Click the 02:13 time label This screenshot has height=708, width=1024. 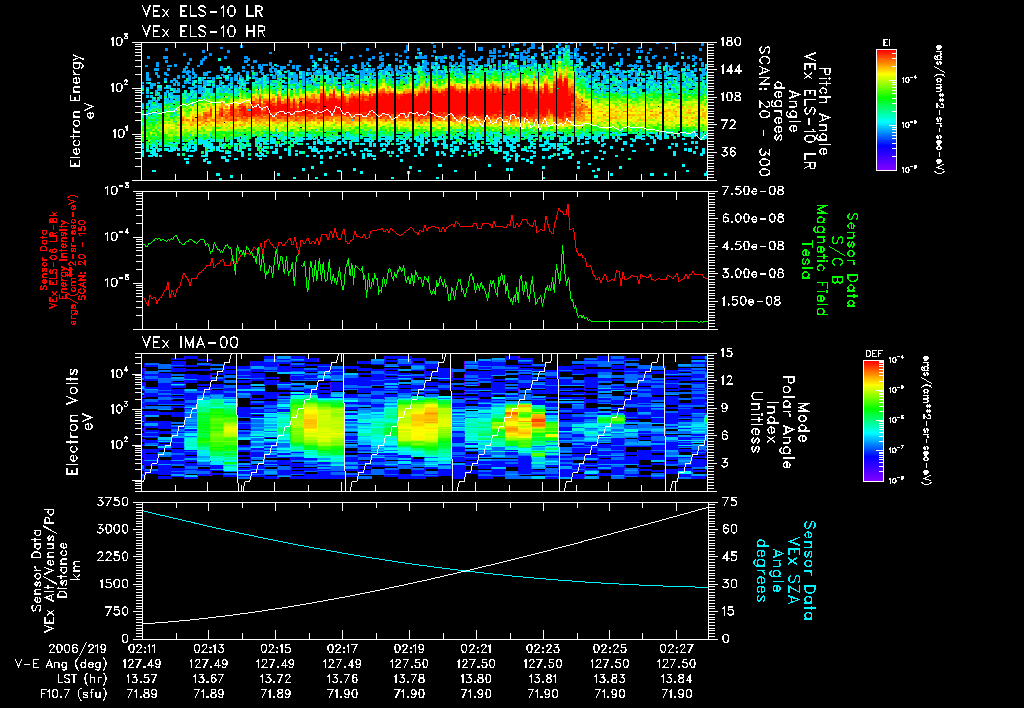point(208,649)
